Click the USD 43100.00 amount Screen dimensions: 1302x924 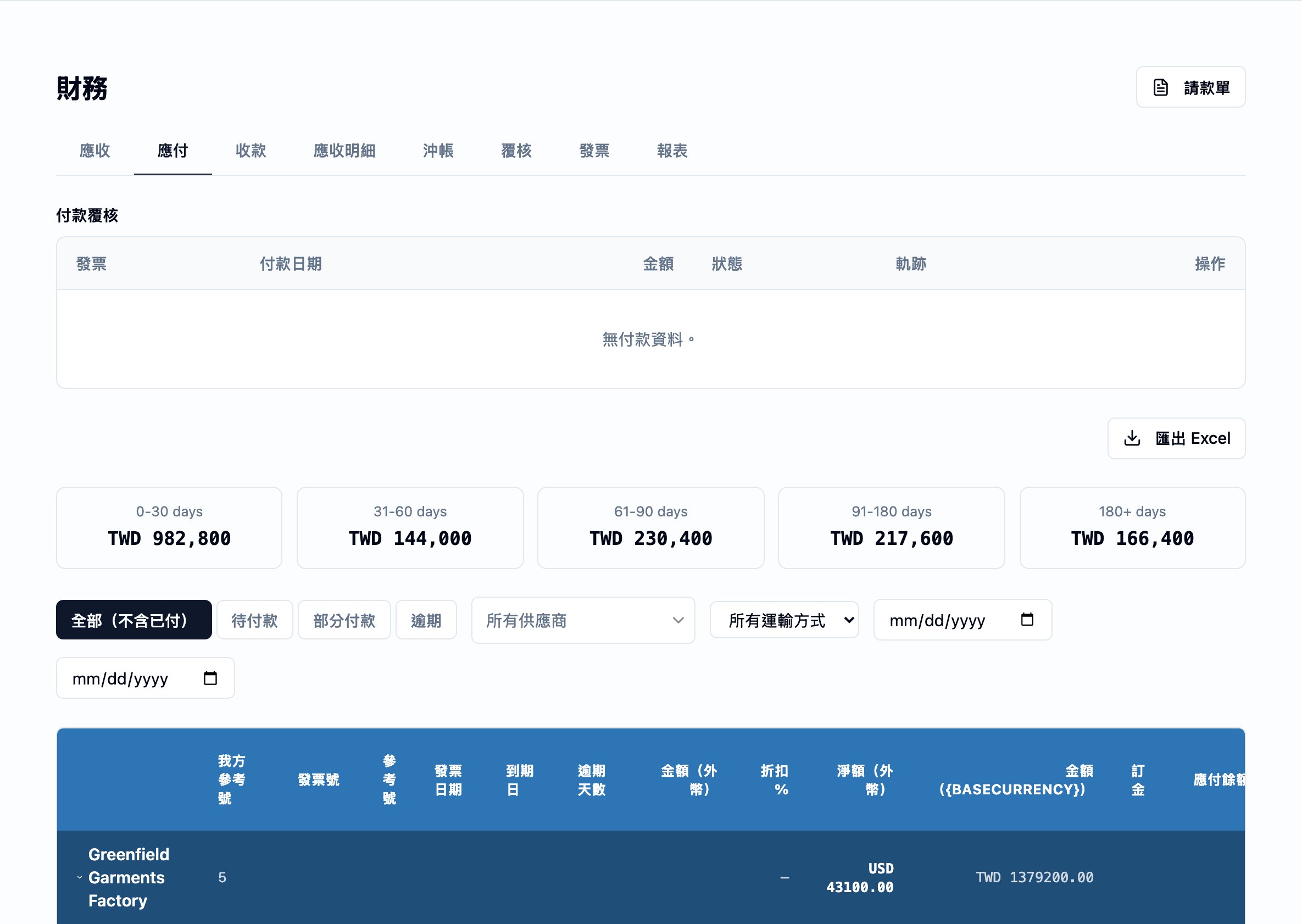(x=860, y=877)
